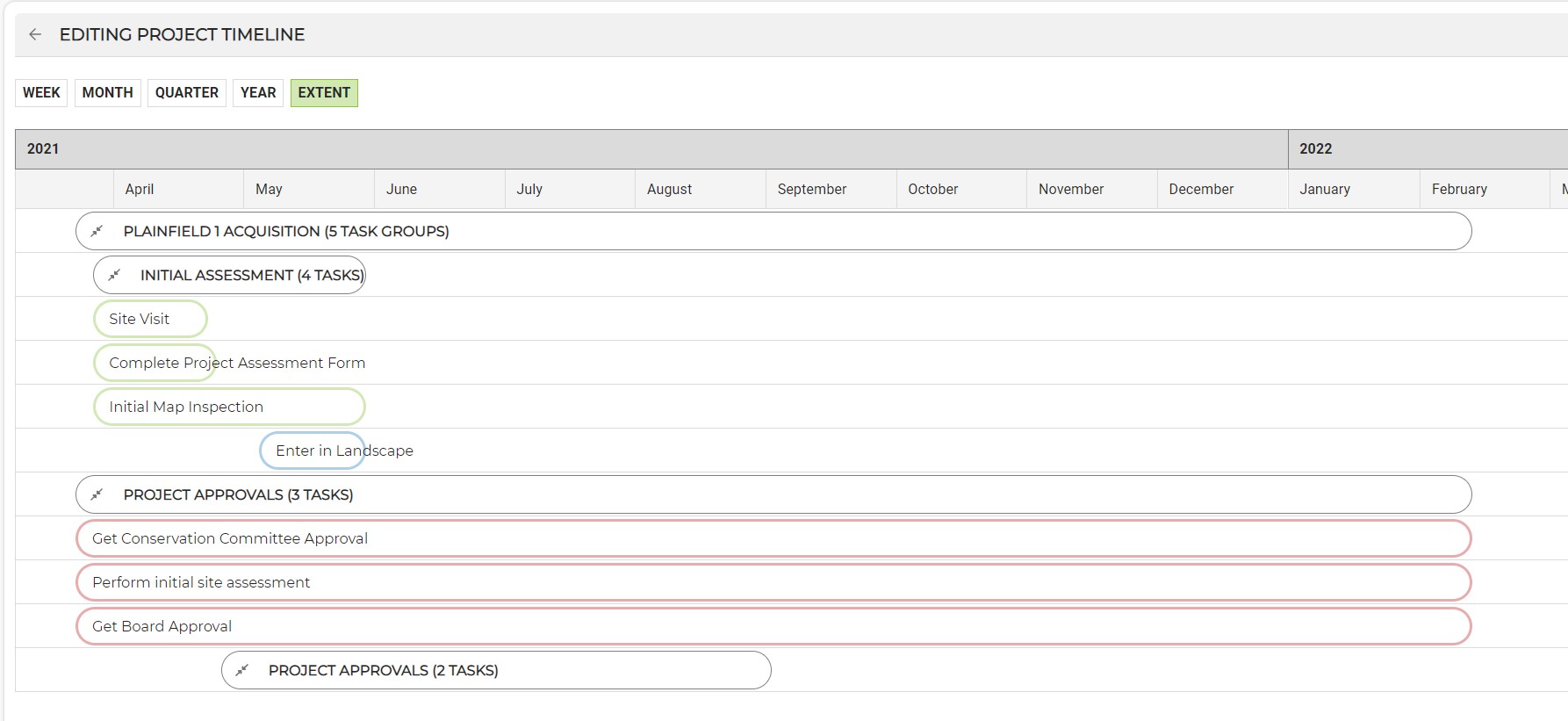Open the Site Visit task bar
The height and width of the screenshot is (721, 1568).
[150, 319]
